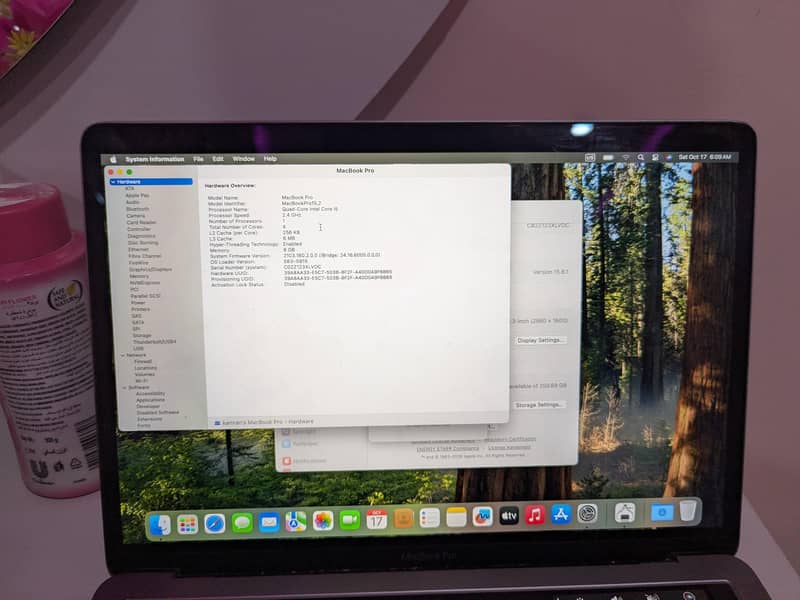
Task: Select Bluetooth in the sidebar
Action: [x=138, y=209]
